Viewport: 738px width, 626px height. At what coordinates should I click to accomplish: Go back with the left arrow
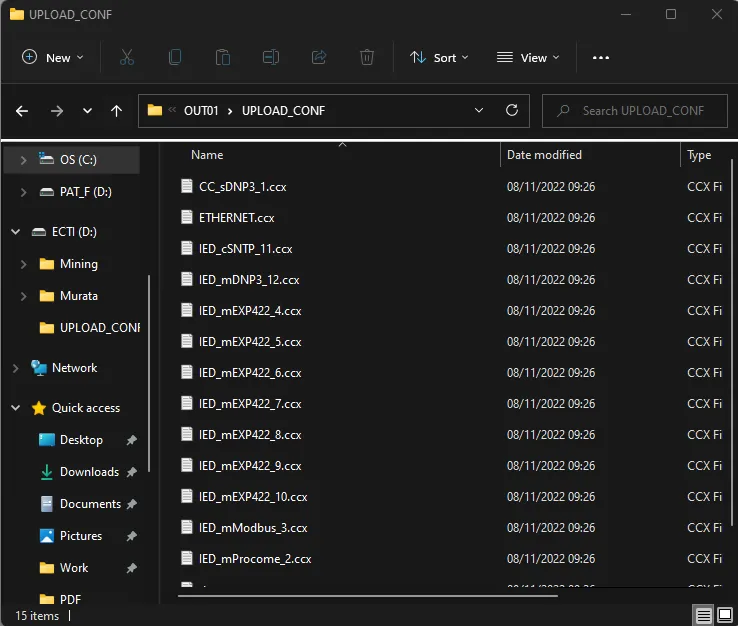(22, 111)
